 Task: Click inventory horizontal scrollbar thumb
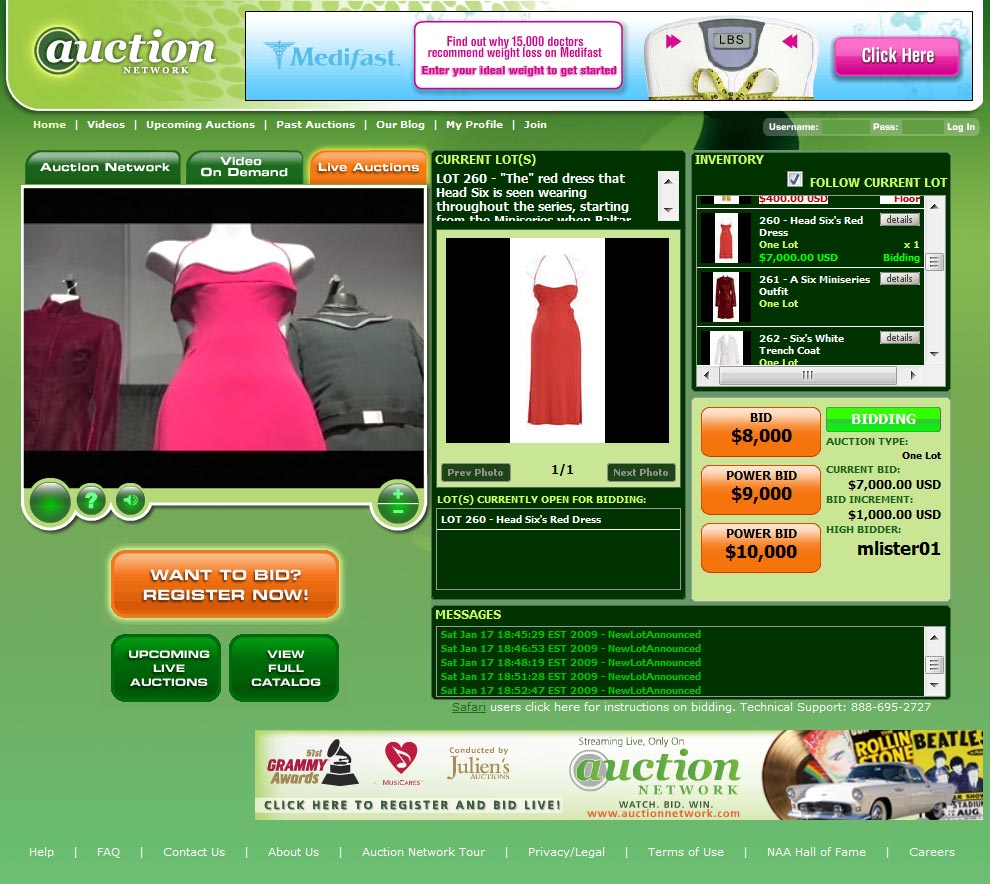[x=808, y=375]
